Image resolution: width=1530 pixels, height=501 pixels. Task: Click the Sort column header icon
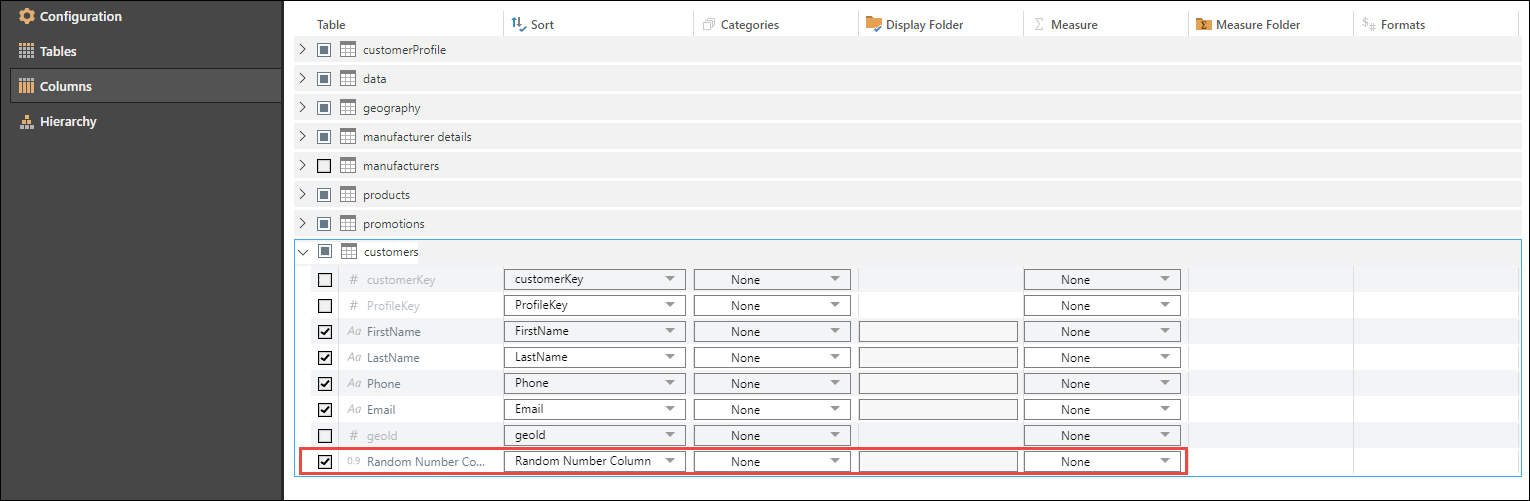[x=518, y=24]
